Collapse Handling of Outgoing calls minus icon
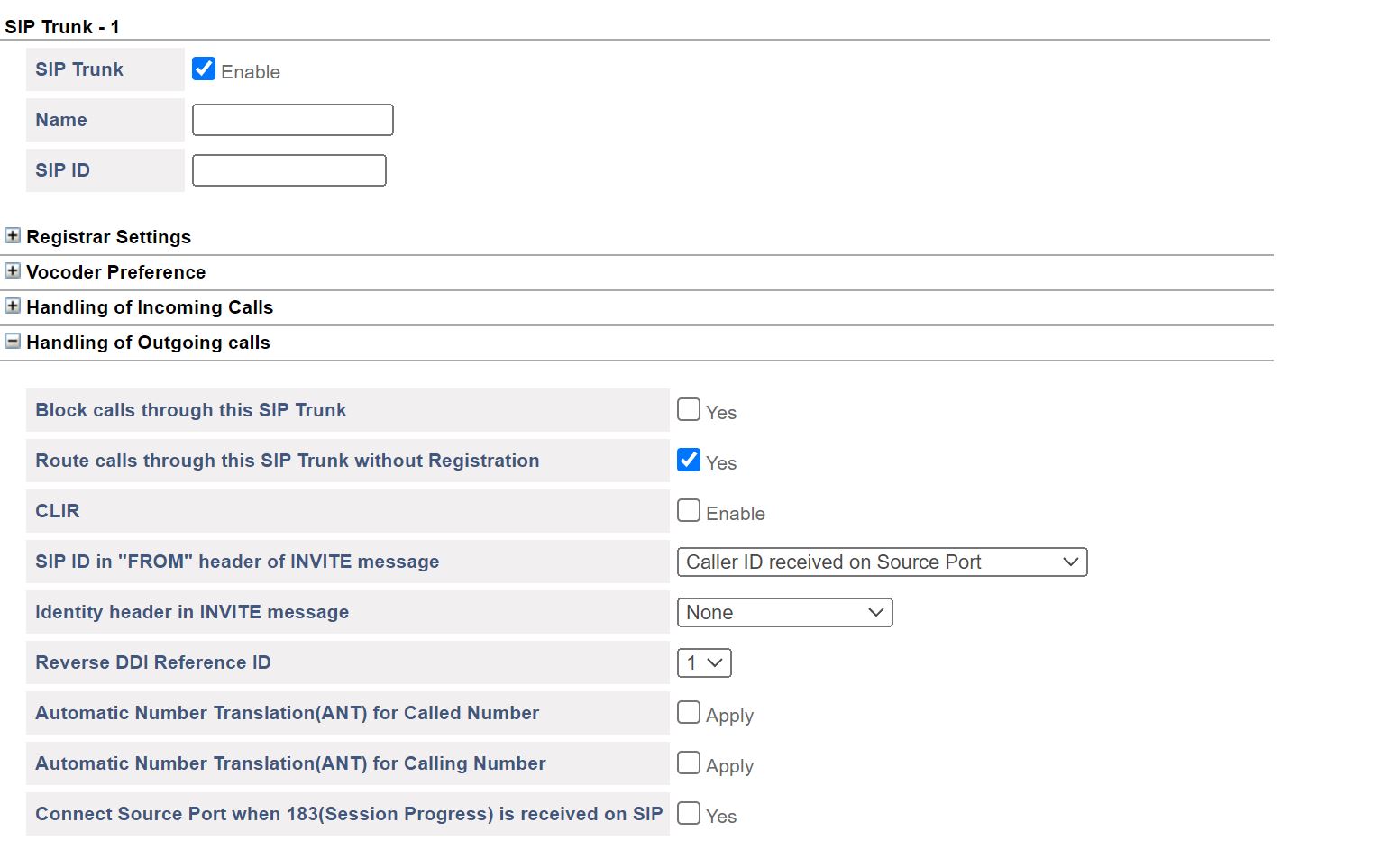This screenshot has width=1382, height=868. [x=13, y=342]
